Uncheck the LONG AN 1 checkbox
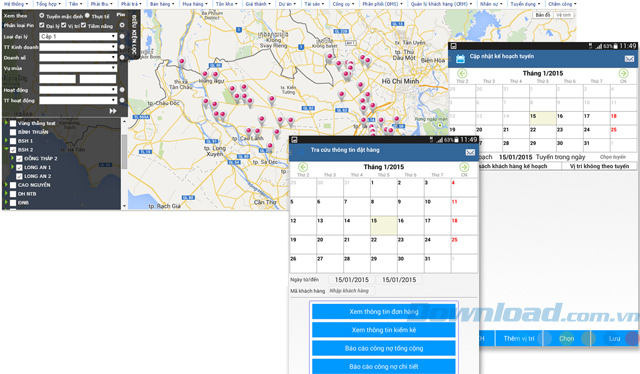Viewport: 640px width, 374px height. point(19,167)
